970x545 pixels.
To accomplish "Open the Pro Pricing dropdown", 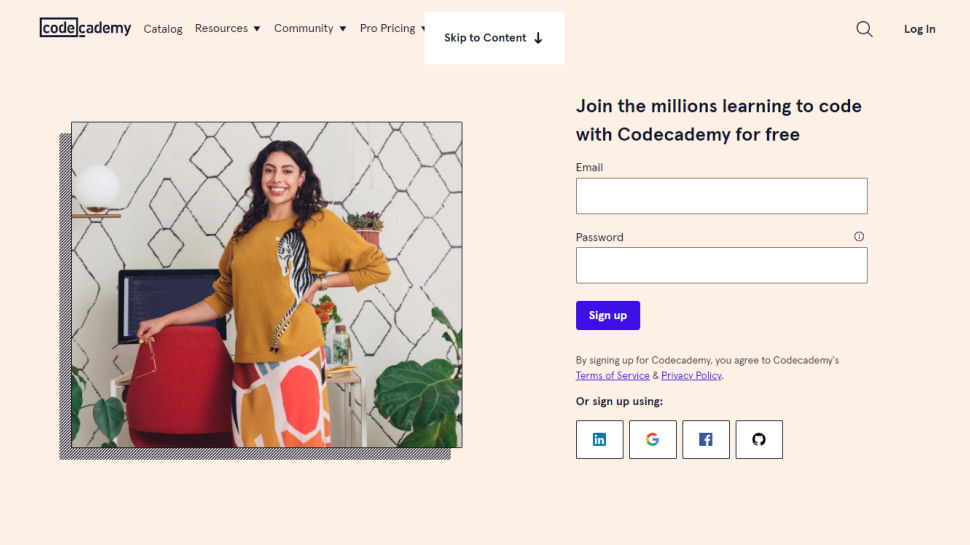I will point(392,28).
